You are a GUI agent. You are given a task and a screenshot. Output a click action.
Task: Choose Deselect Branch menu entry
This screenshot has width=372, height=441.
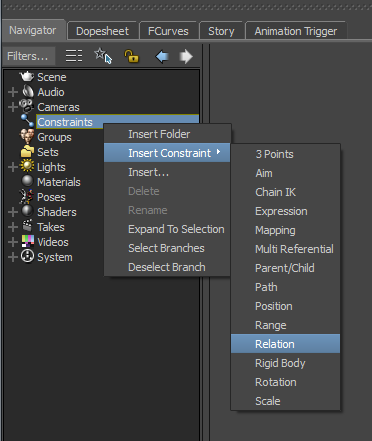(x=167, y=267)
